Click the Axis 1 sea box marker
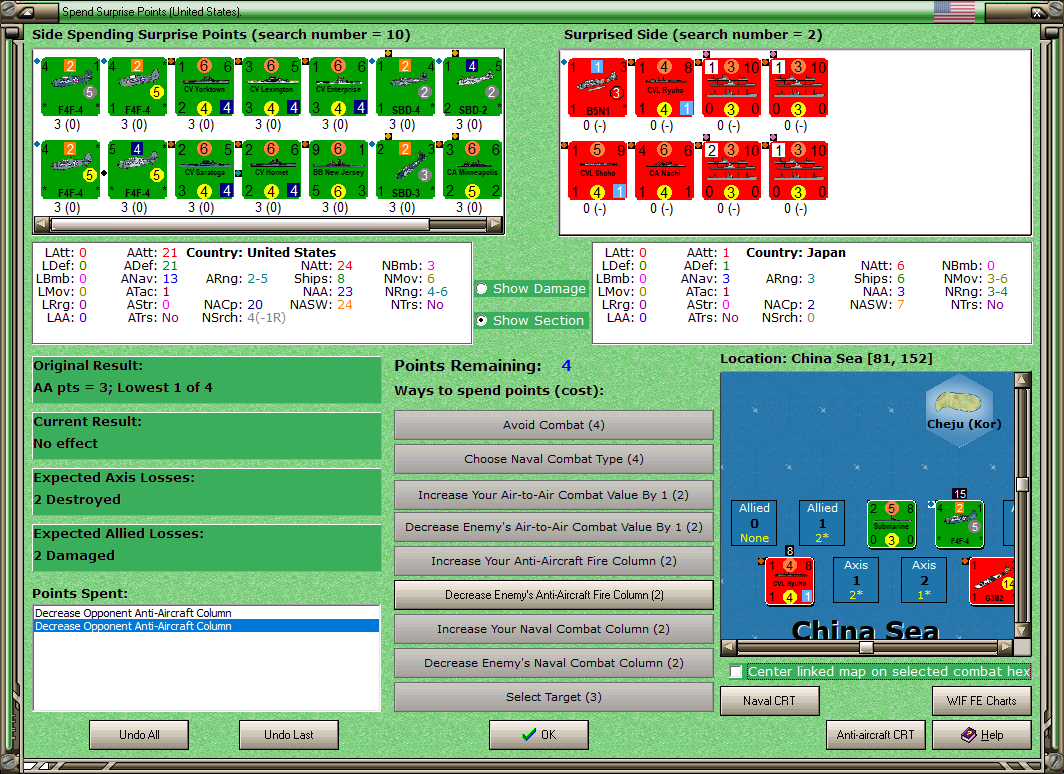The image size is (1064, 774). point(856,580)
